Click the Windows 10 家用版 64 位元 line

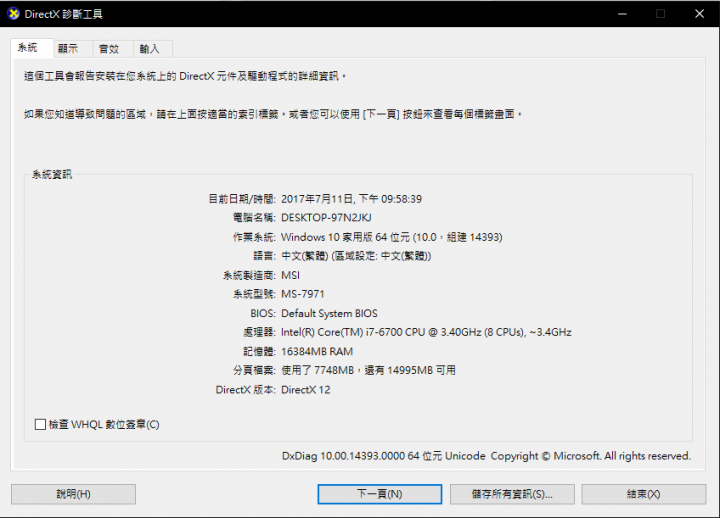392,237
